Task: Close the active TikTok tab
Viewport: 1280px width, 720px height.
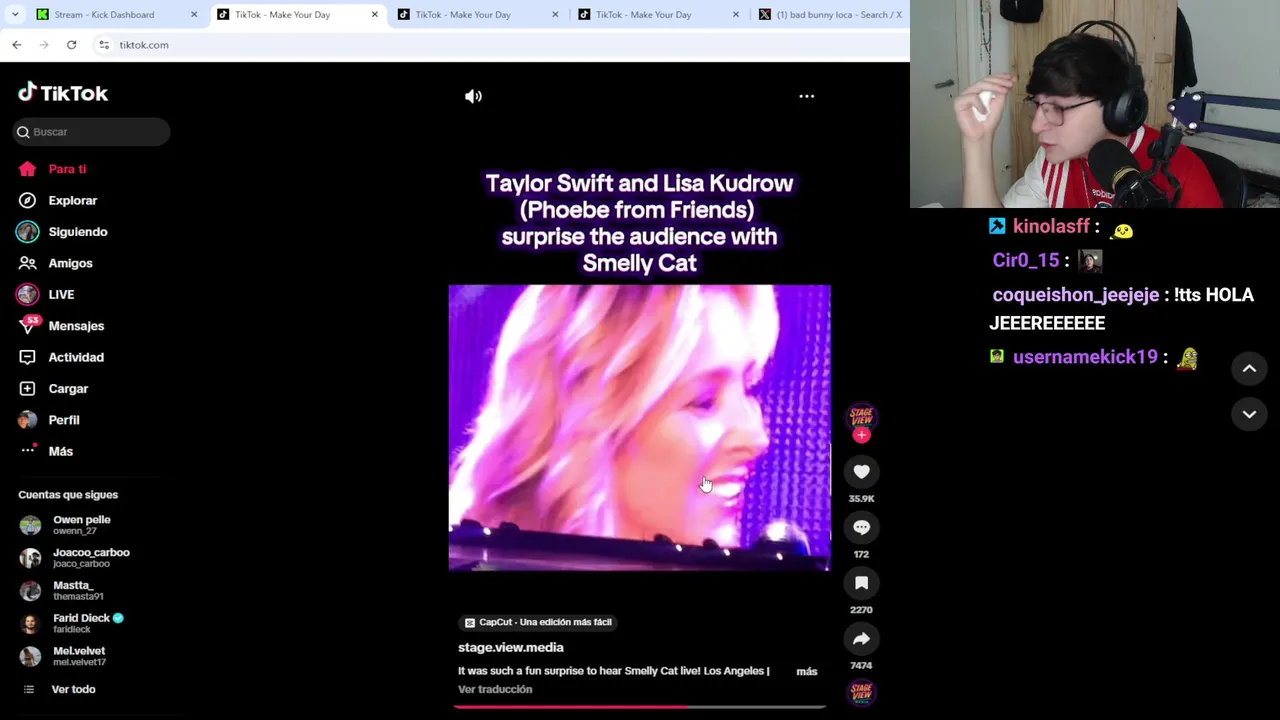Action: pyautogui.click(x=375, y=14)
